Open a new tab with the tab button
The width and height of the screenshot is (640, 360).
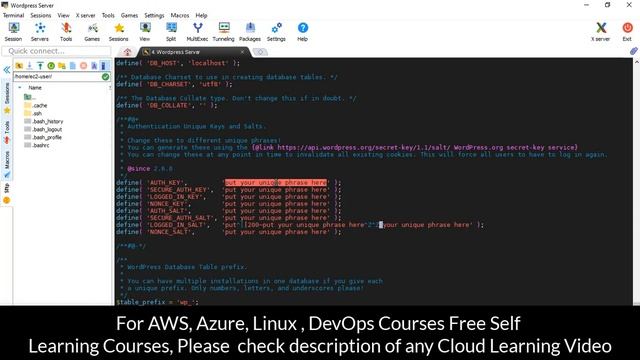(x=260, y=52)
